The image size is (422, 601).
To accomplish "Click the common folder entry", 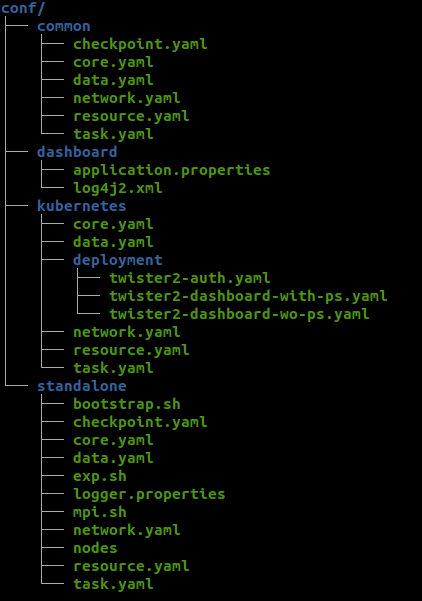I will point(64,26).
